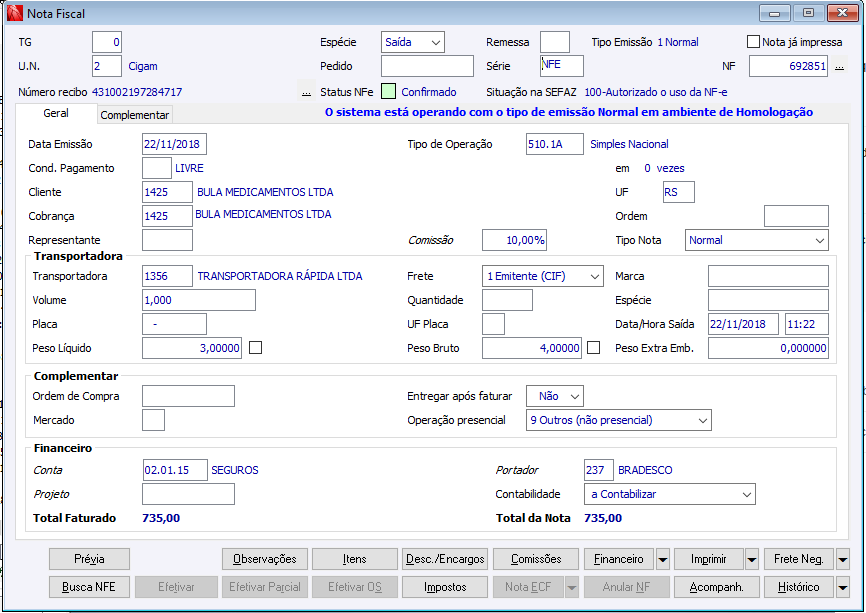Click the Imprimir button
The height and width of the screenshot is (613, 866).
coord(709,559)
